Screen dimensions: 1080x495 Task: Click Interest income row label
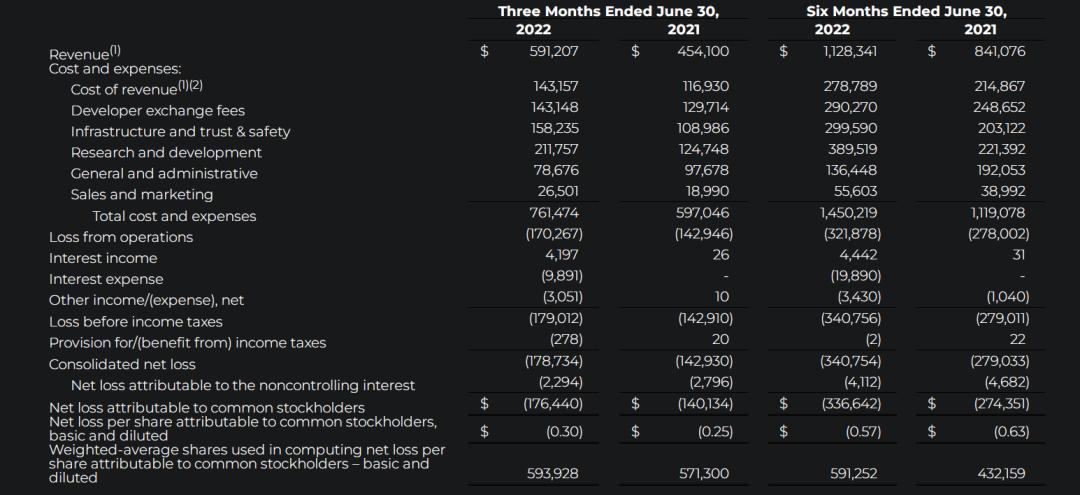click(103, 258)
